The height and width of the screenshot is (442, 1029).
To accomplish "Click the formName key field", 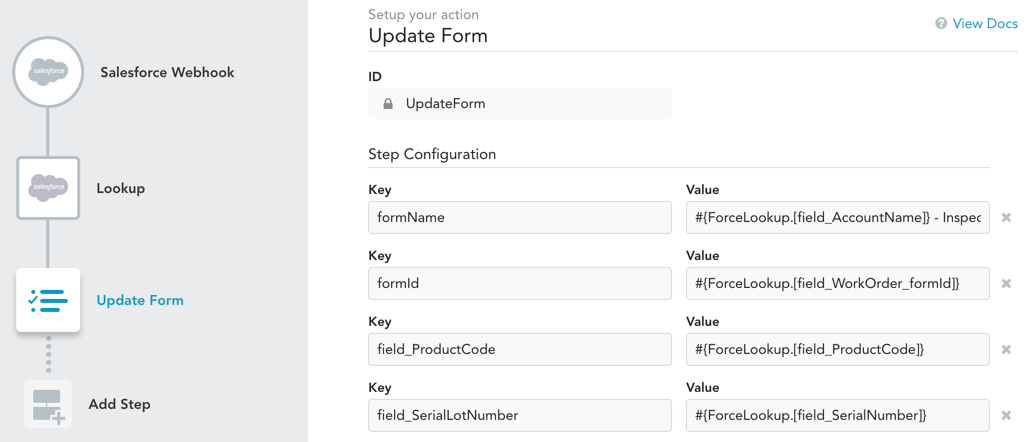I will pyautogui.click(x=519, y=218).
